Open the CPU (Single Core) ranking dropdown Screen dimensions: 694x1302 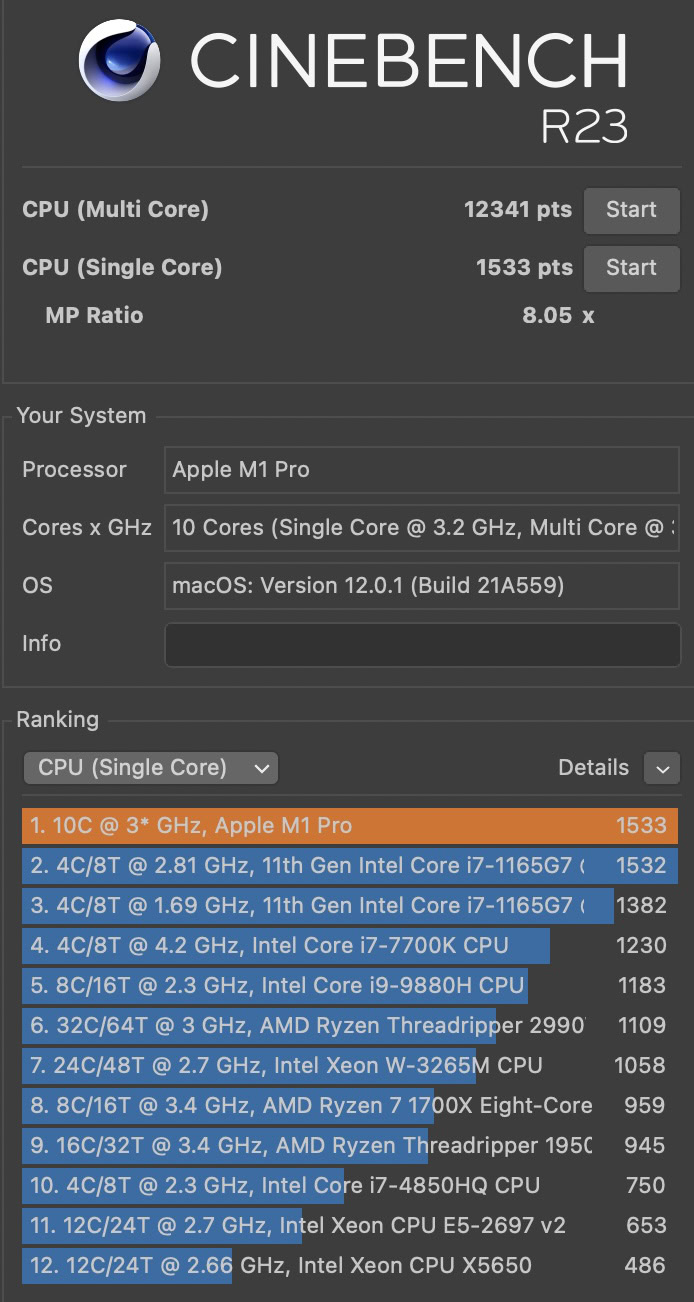[x=151, y=768]
